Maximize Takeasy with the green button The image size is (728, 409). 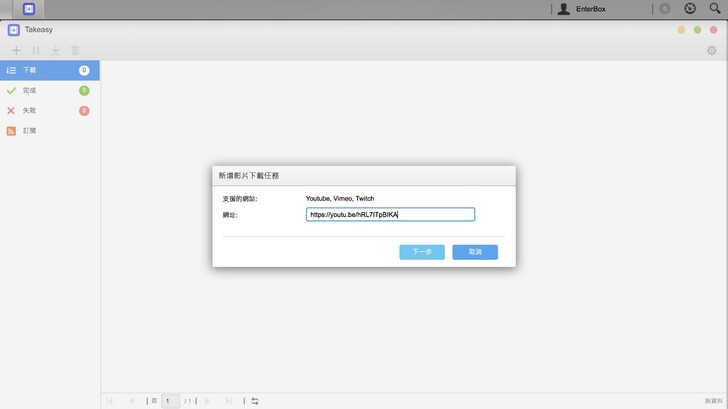click(697, 30)
